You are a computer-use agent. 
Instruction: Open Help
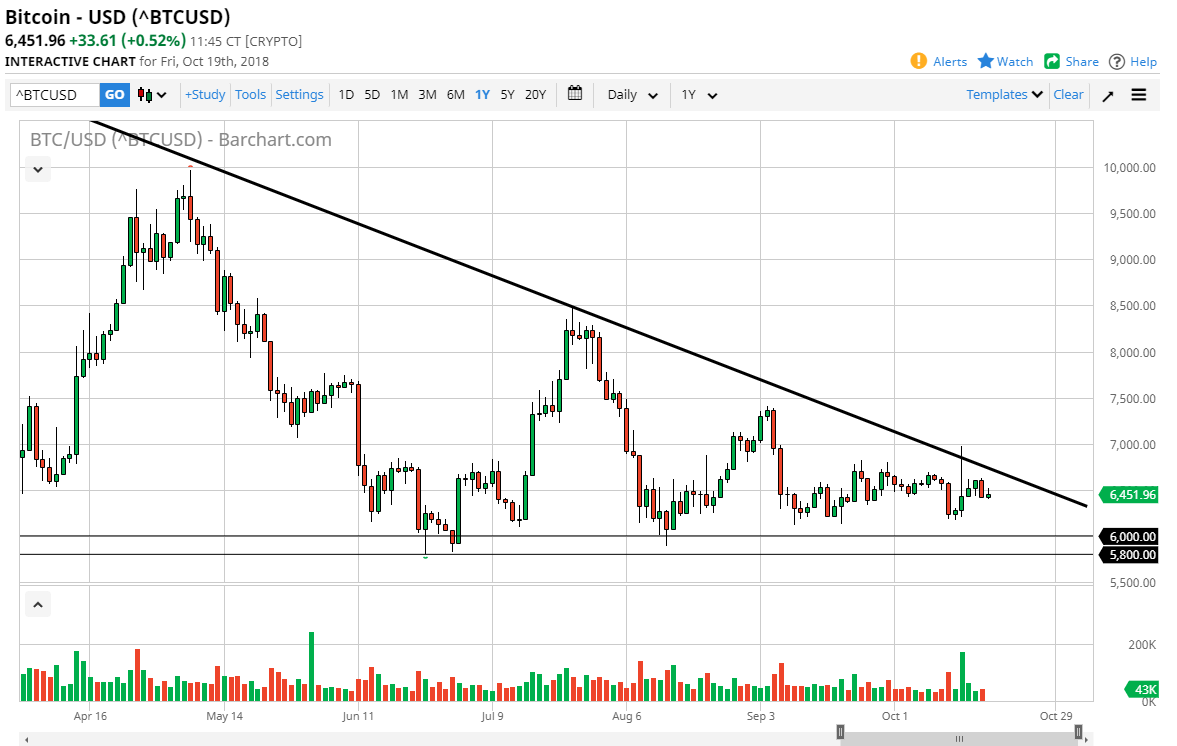1139,61
